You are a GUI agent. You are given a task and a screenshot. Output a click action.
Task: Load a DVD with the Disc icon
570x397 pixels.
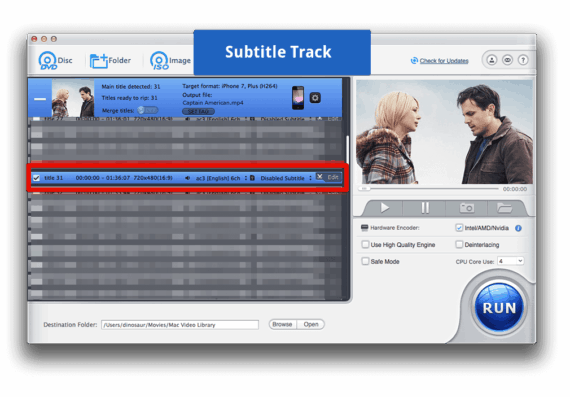(48, 60)
